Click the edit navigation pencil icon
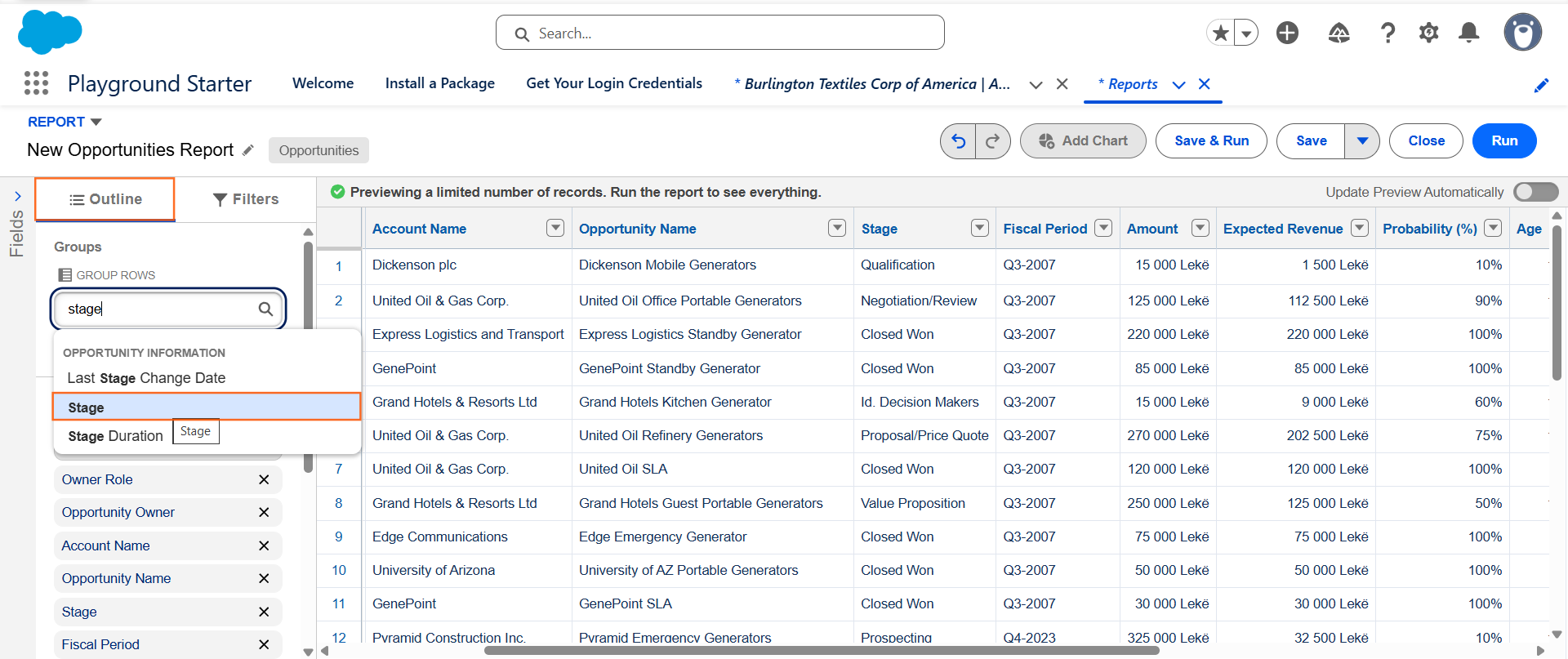1568x659 pixels. pyautogui.click(x=1542, y=85)
